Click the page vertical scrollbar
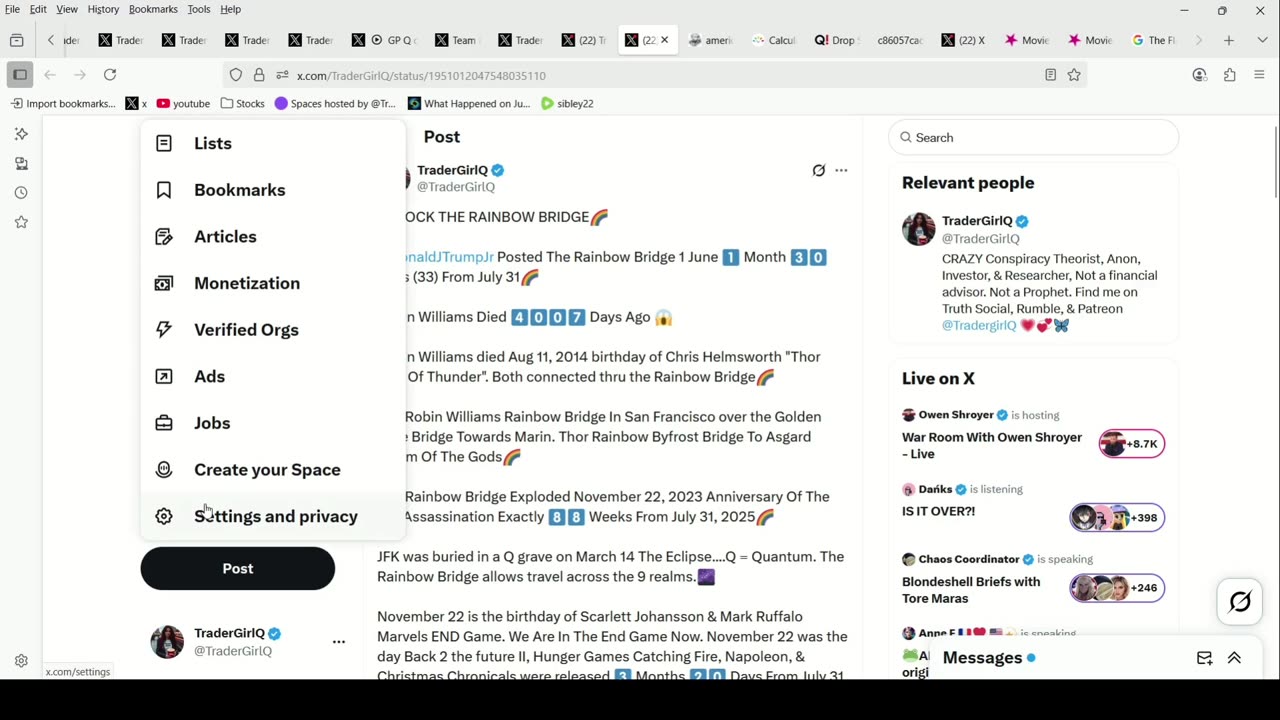1280x720 pixels. pyautogui.click(x=1276, y=160)
